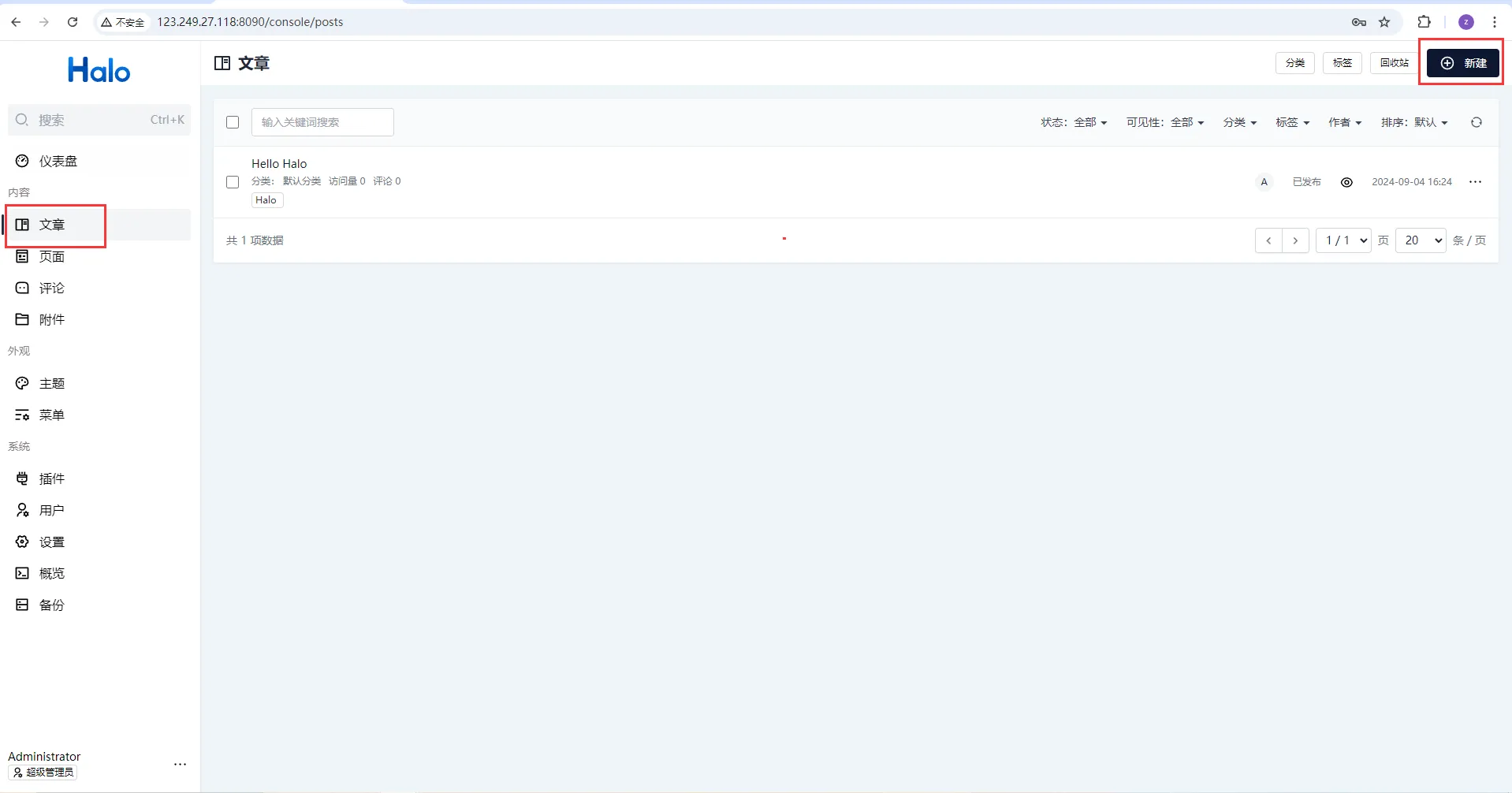This screenshot has height=793, width=1512.
Task: Open the 排序 sort dropdown
Action: coord(1414,122)
